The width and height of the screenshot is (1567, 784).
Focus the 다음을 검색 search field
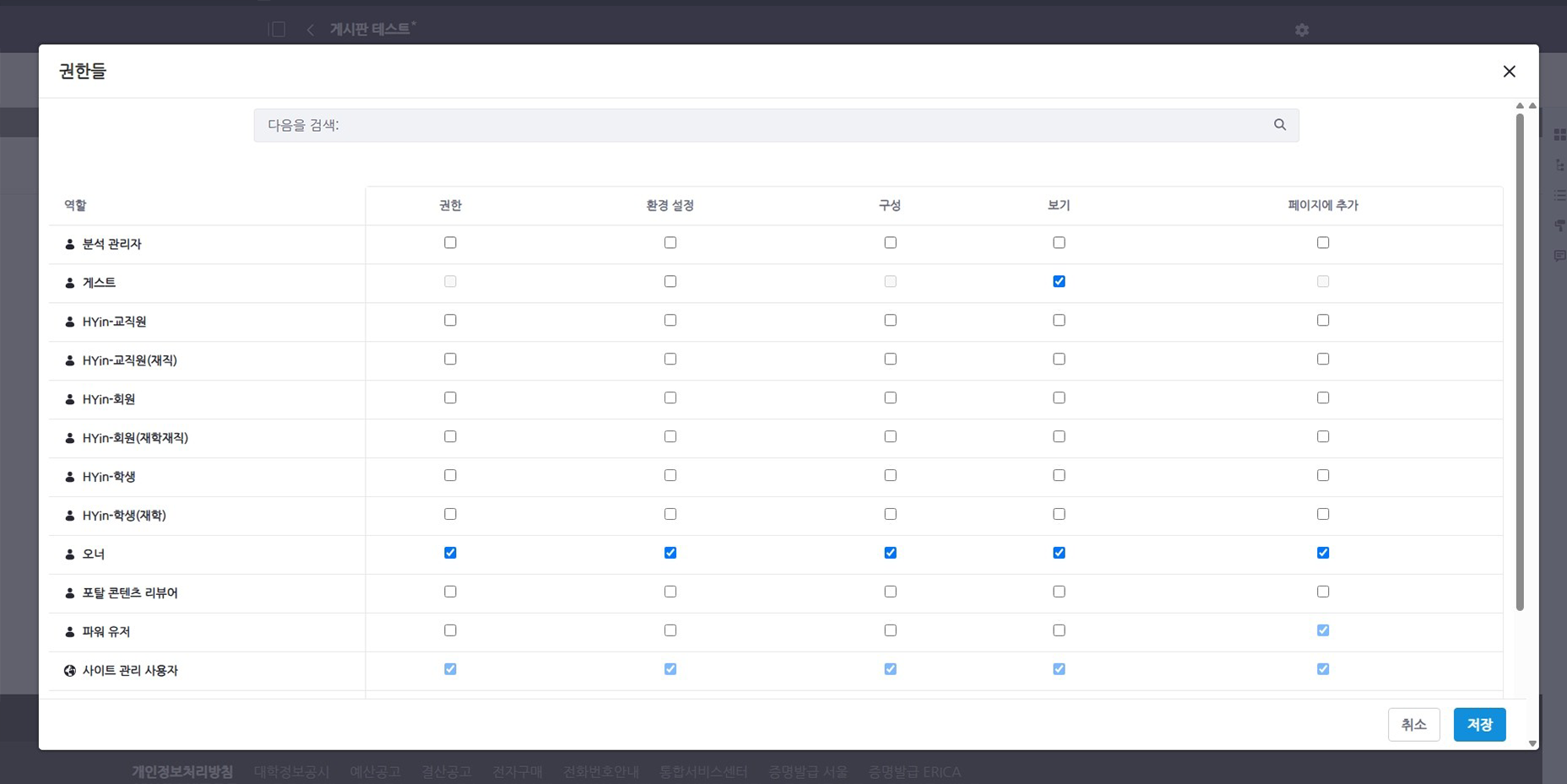tap(760, 125)
